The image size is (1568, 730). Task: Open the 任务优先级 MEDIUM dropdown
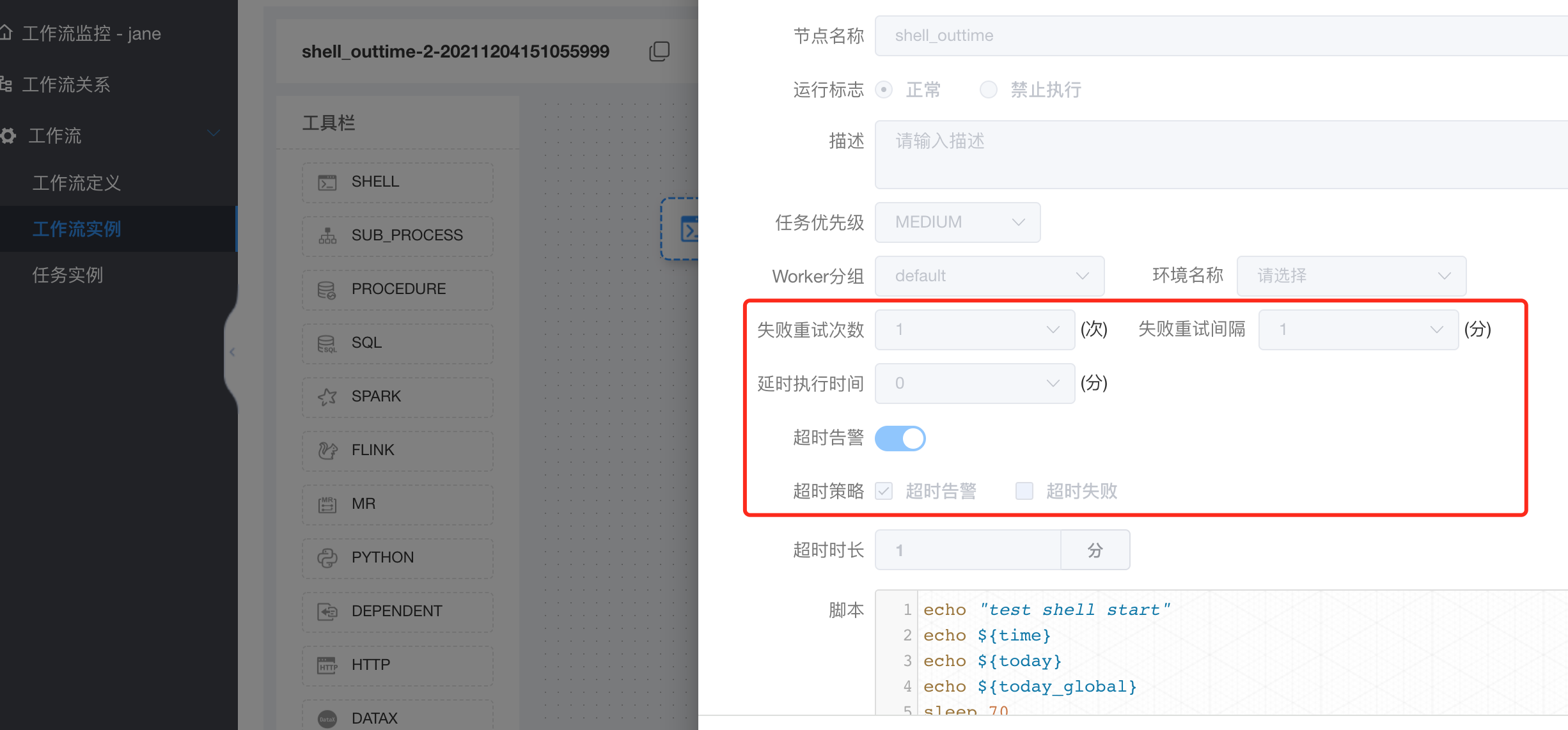pyautogui.click(x=957, y=222)
